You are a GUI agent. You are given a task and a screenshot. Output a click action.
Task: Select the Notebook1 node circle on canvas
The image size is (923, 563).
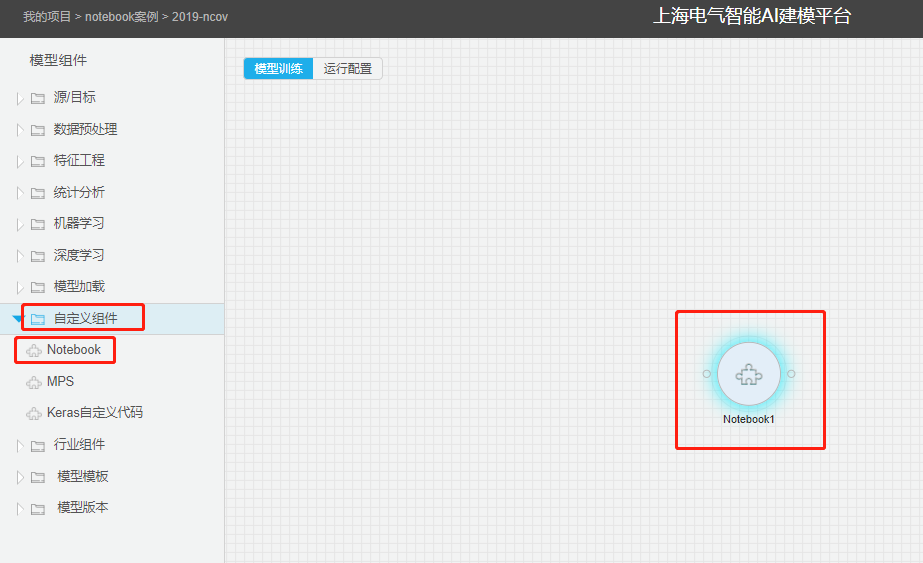point(749,374)
